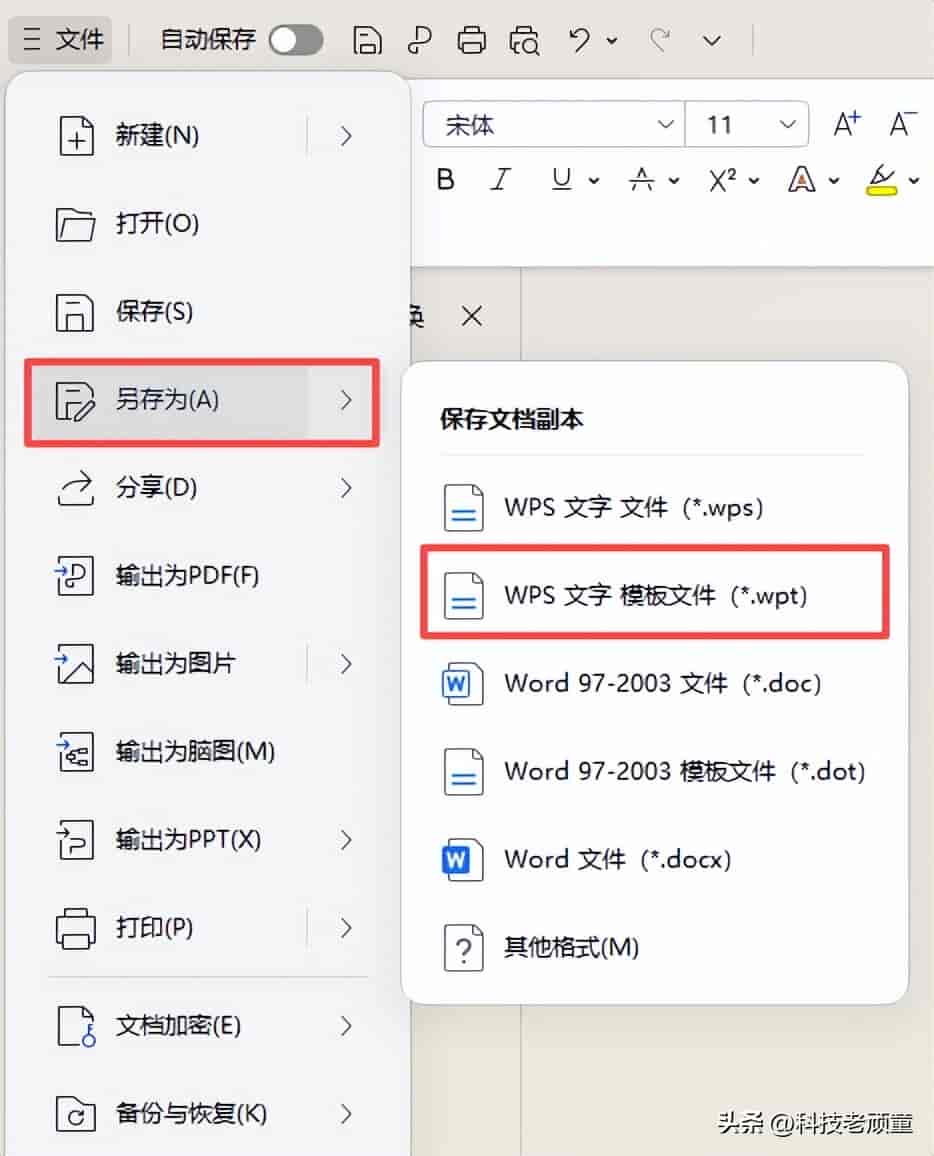Screen dimensions: 934x1156
Task: Expand the quick access toolbar customize chevron
Action: pos(711,41)
